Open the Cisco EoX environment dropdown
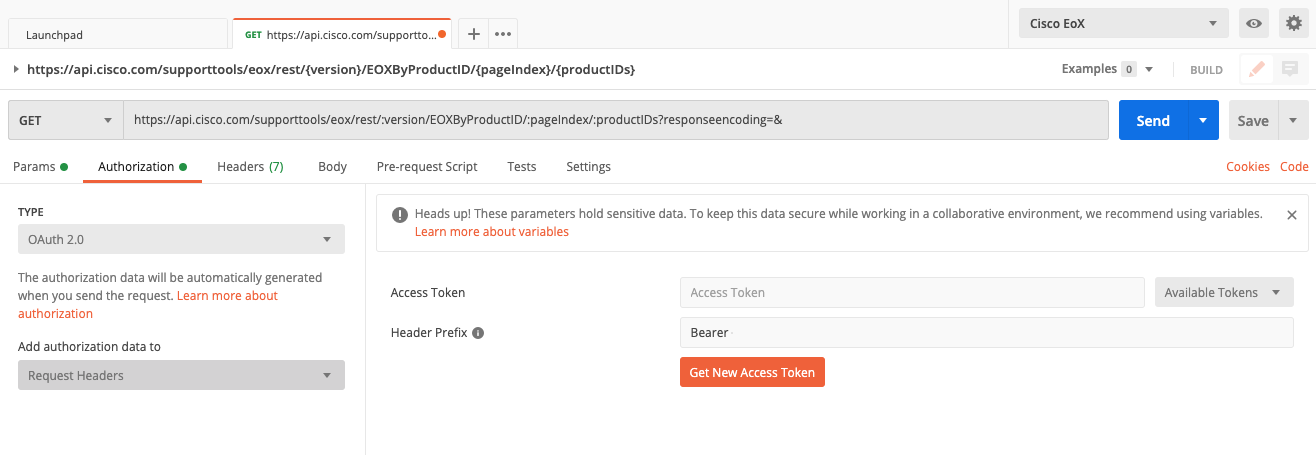 1123,23
